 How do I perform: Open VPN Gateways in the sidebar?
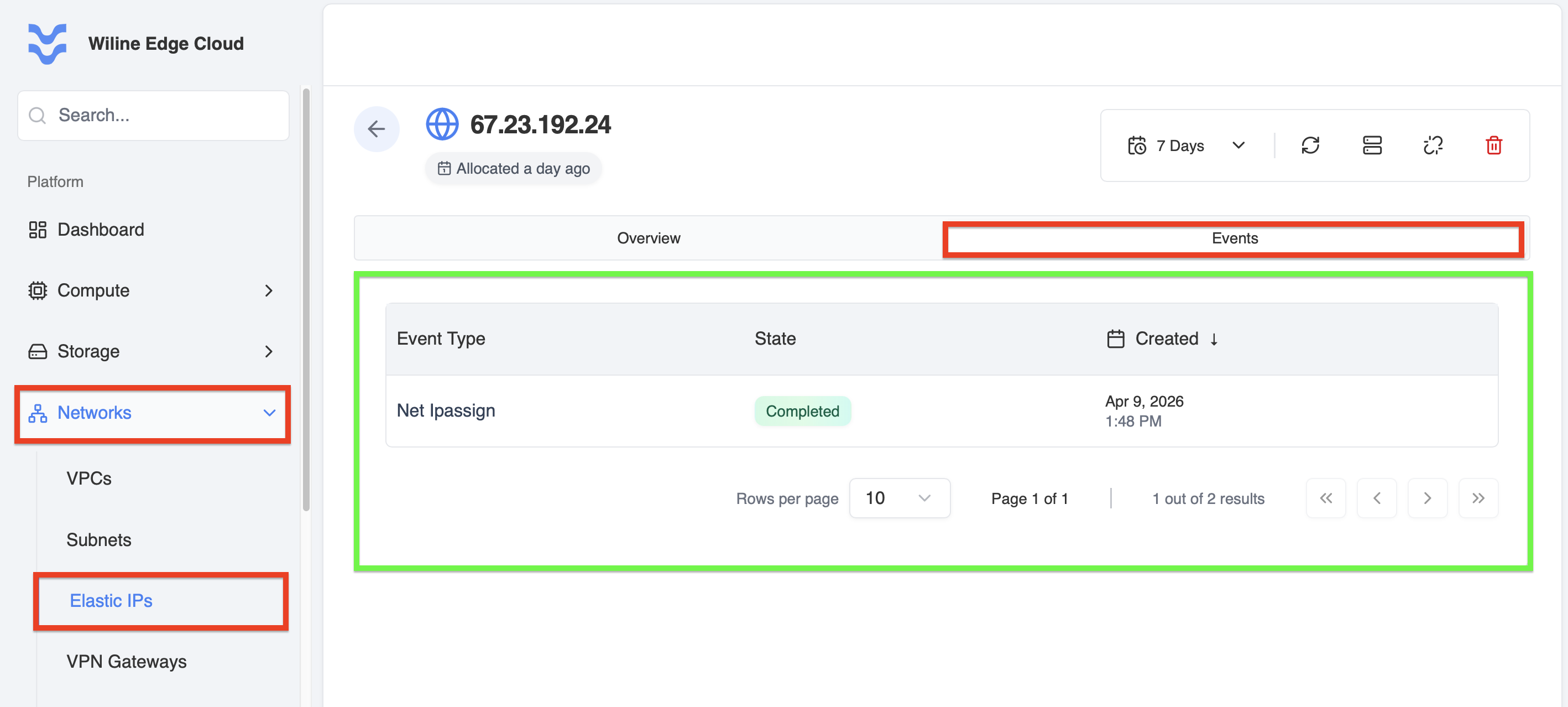pyautogui.click(x=126, y=662)
